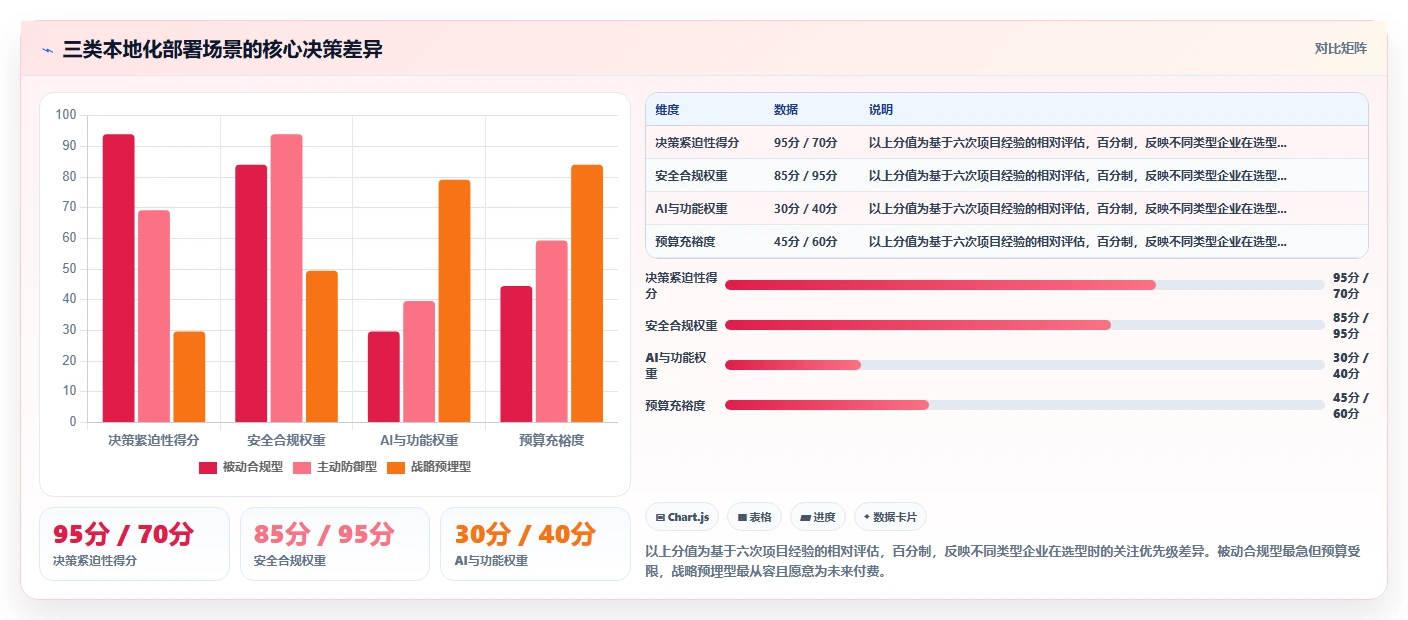The image size is (1408, 620).
Task: Click the 战略预埋型 bar for 决策紧迫性得分
Action: 189,377
